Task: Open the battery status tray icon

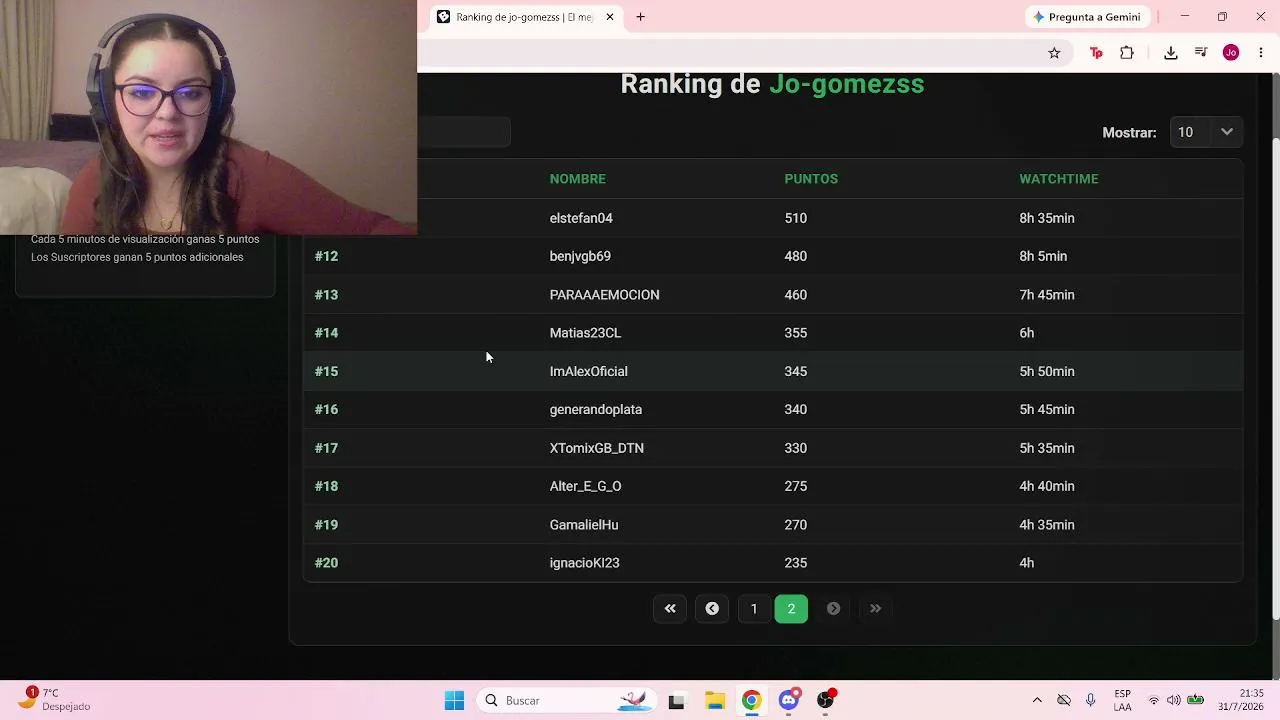Action: click(x=1195, y=700)
